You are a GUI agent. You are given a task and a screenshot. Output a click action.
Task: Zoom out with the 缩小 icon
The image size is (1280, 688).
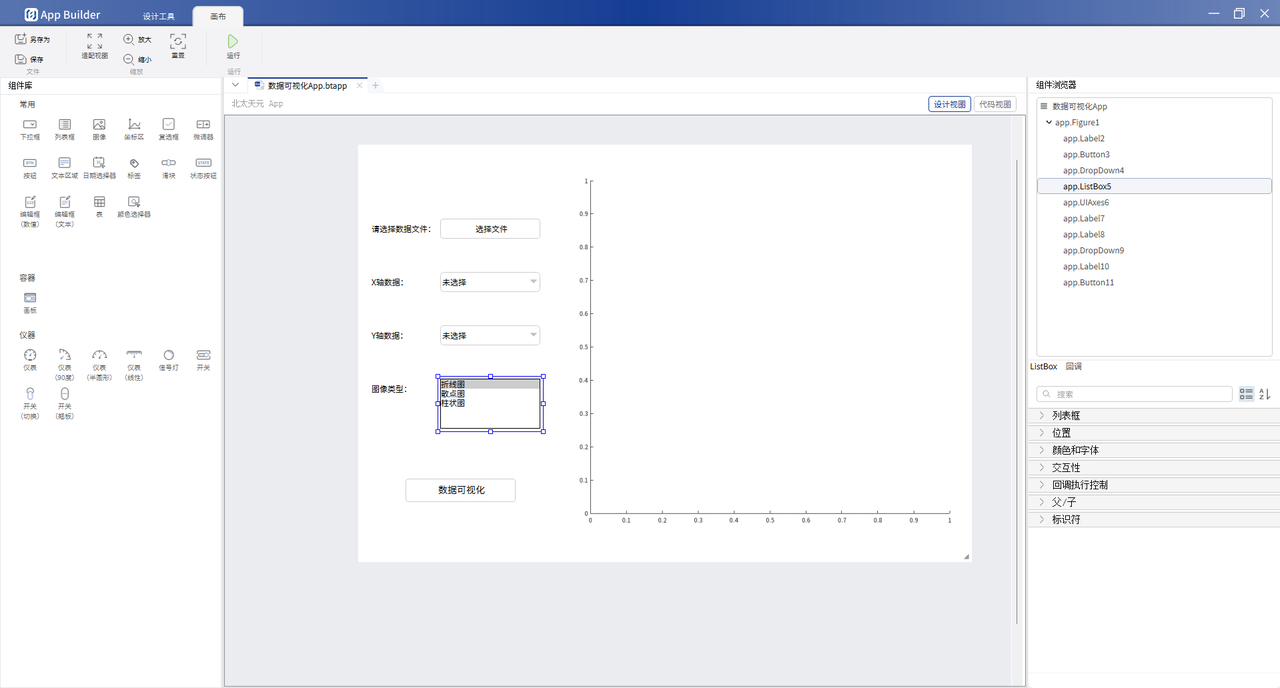[128, 59]
